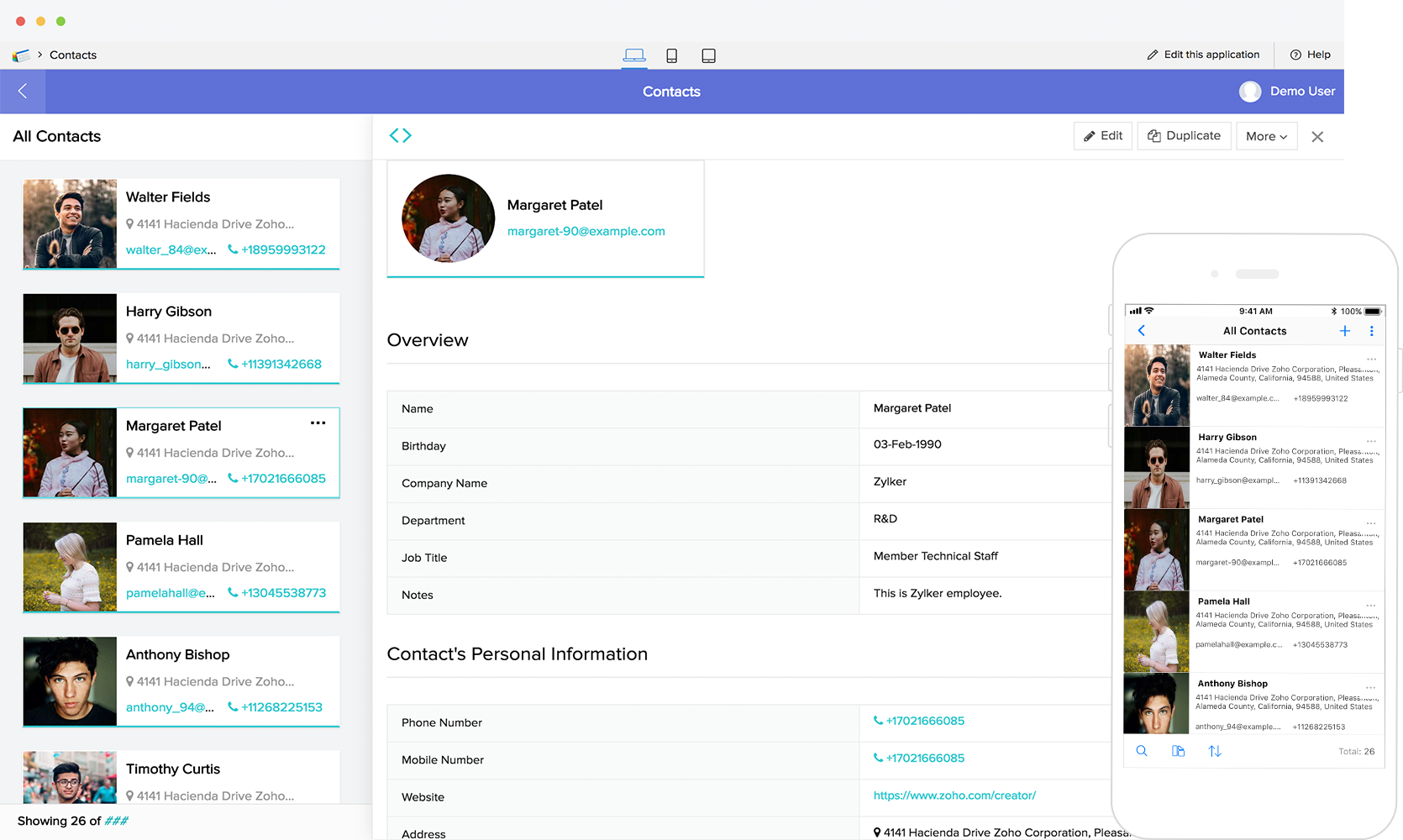Call Harry Gibson at +11391342668
This screenshot has width=1403, height=840.
275,364
